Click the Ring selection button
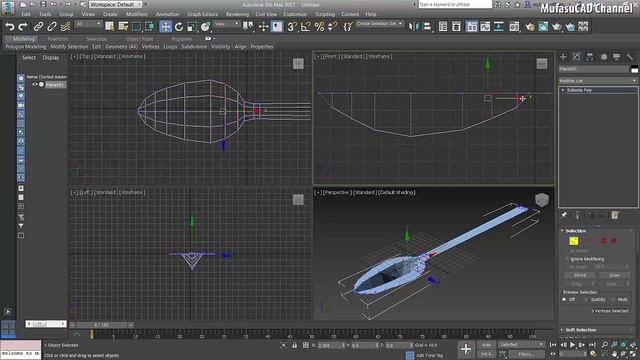This screenshot has width=640, height=360. [x=577, y=284]
